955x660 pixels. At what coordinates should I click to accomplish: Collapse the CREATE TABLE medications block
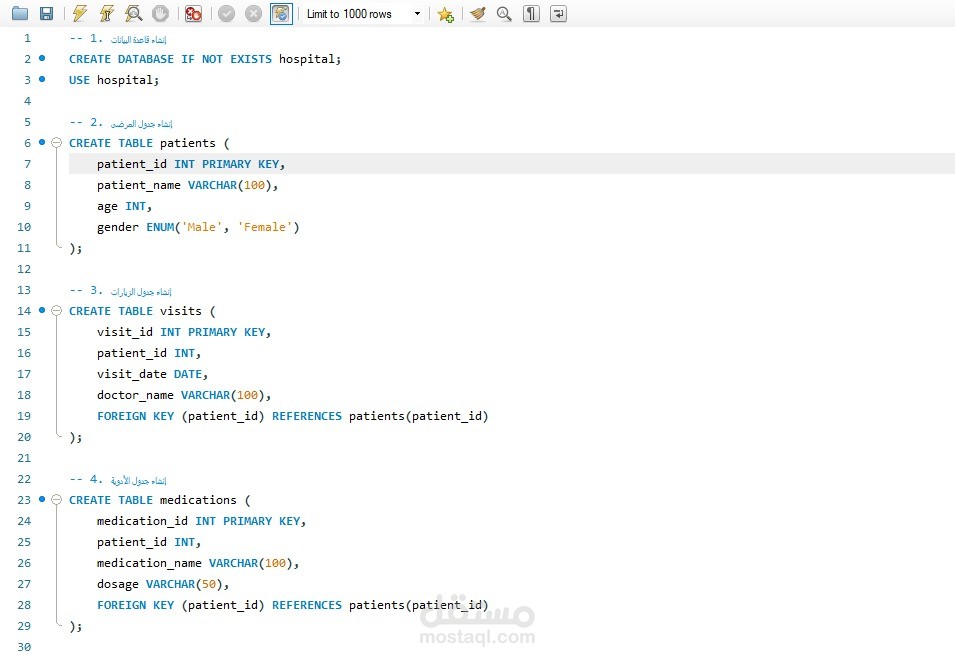click(56, 499)
